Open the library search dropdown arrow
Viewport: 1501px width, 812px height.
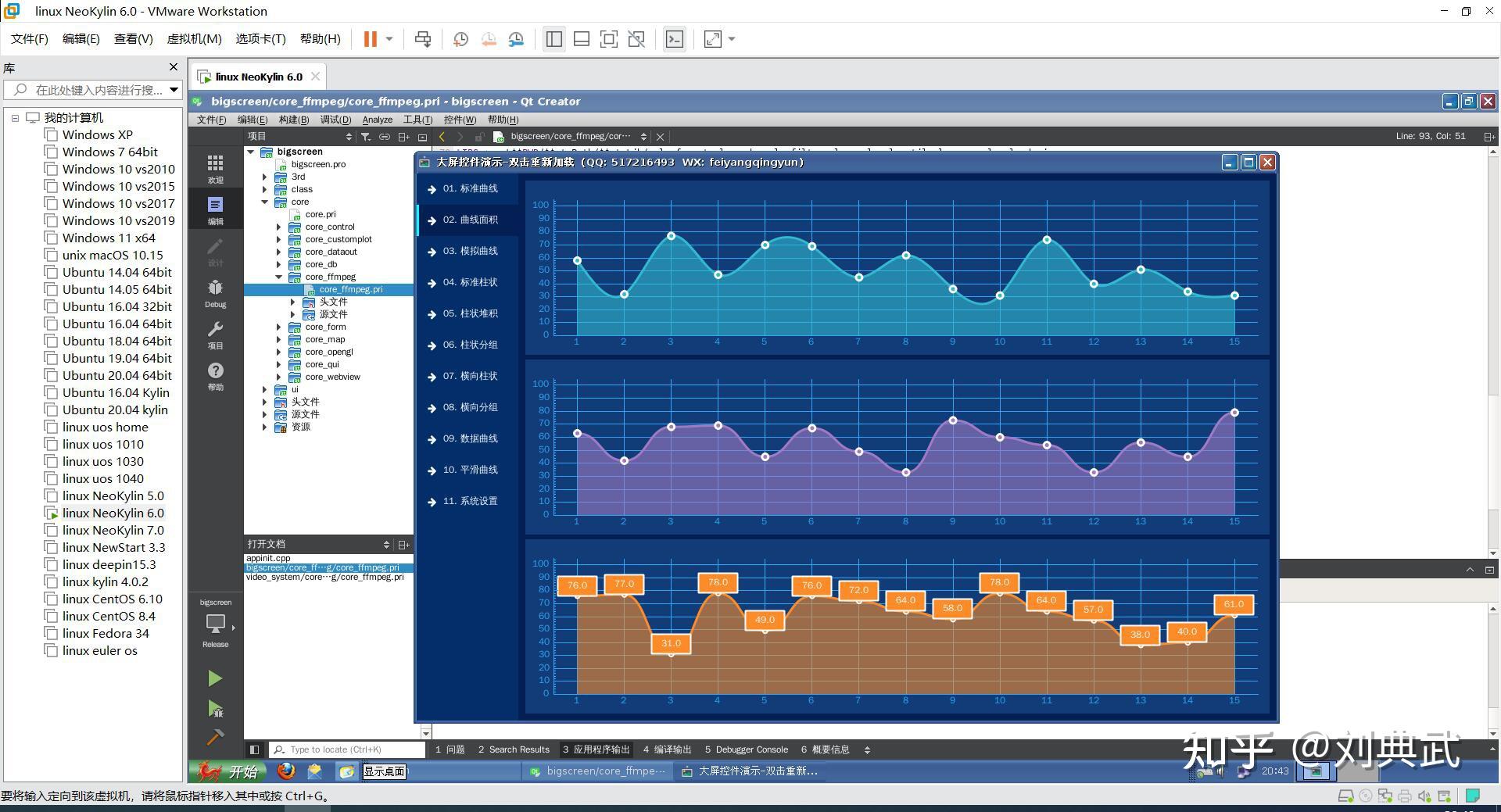tap(174, 90)
